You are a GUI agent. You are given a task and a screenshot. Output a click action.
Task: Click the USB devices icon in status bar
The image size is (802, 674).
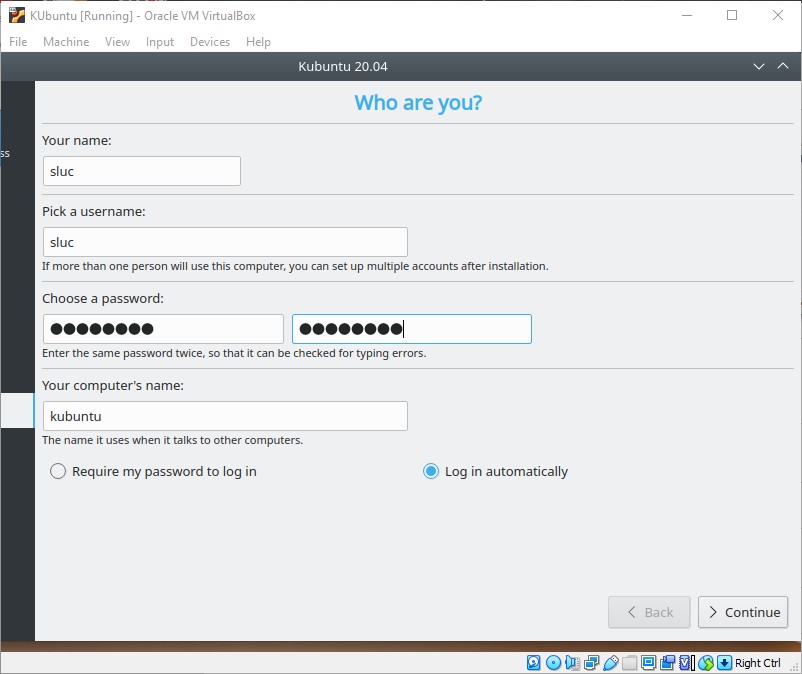611,663
